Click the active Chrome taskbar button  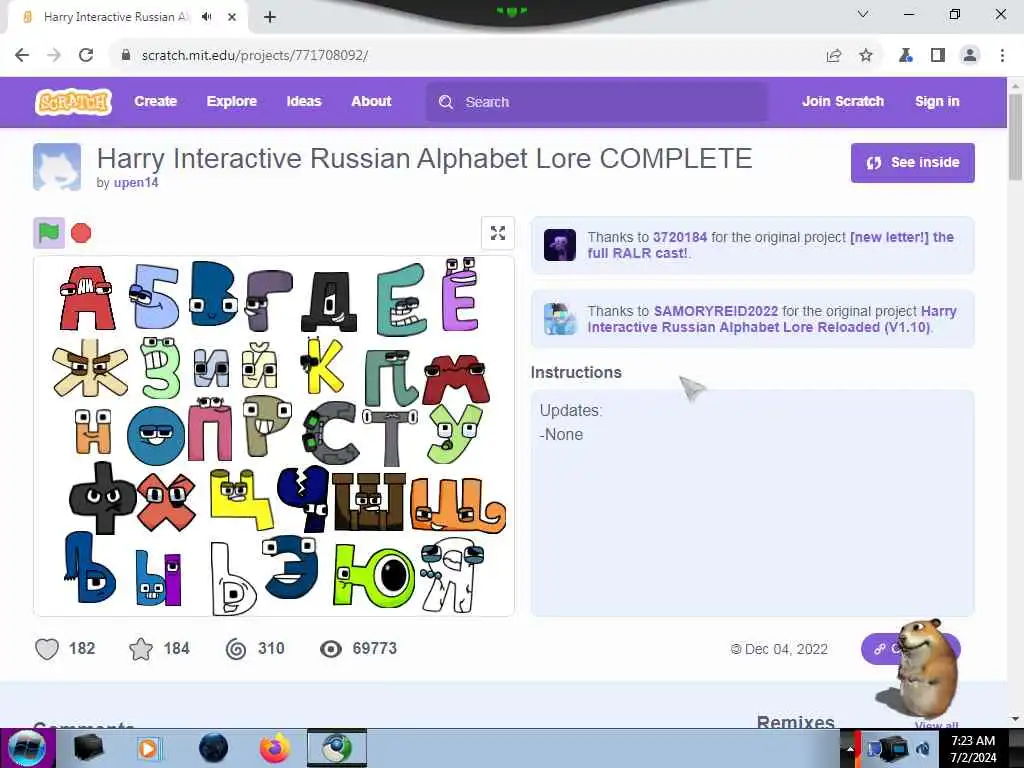[337, 748]
